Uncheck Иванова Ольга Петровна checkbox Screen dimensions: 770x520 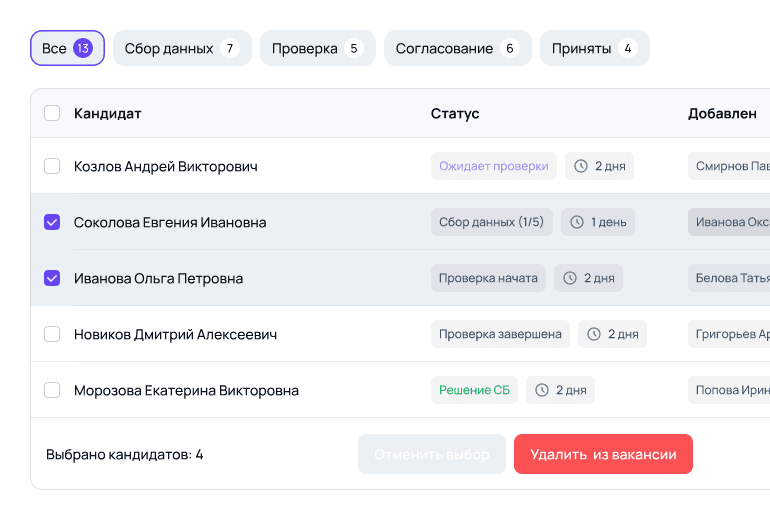click(x=52, y=278)
